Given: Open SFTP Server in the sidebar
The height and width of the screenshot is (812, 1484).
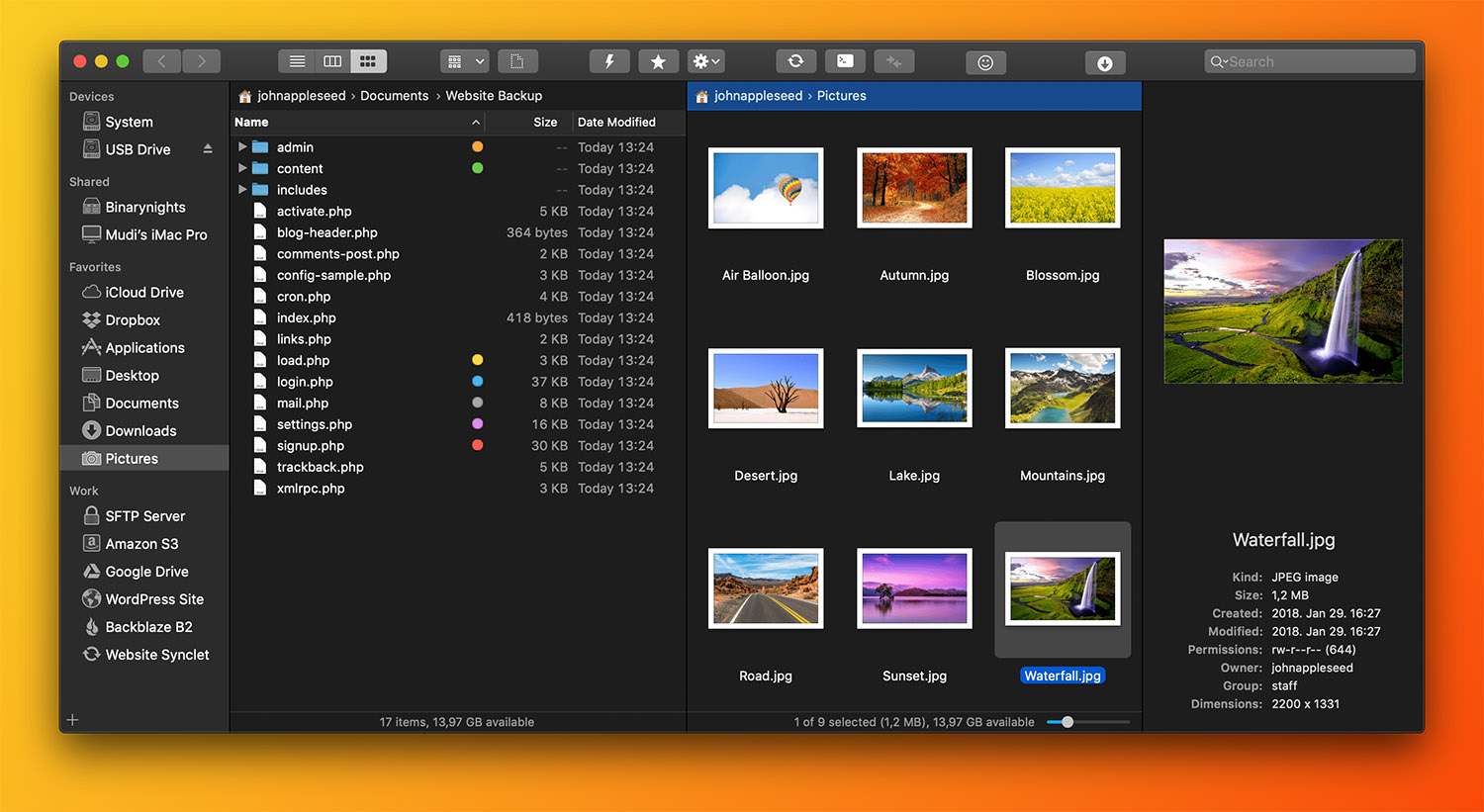Looking at the screenshot, I should coord(144,516).
